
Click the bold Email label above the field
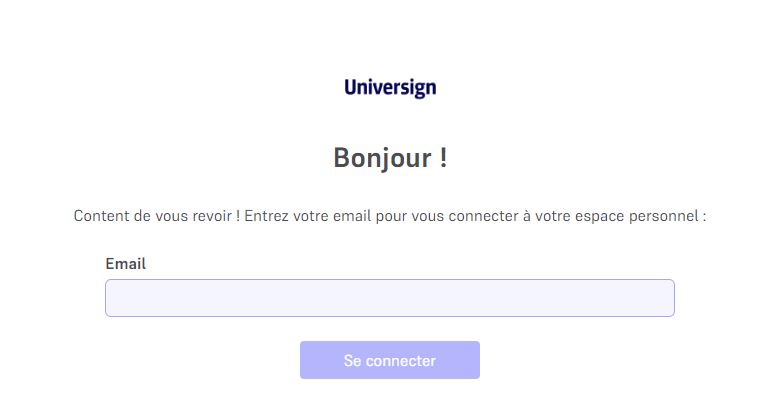(x=125, y=263)
